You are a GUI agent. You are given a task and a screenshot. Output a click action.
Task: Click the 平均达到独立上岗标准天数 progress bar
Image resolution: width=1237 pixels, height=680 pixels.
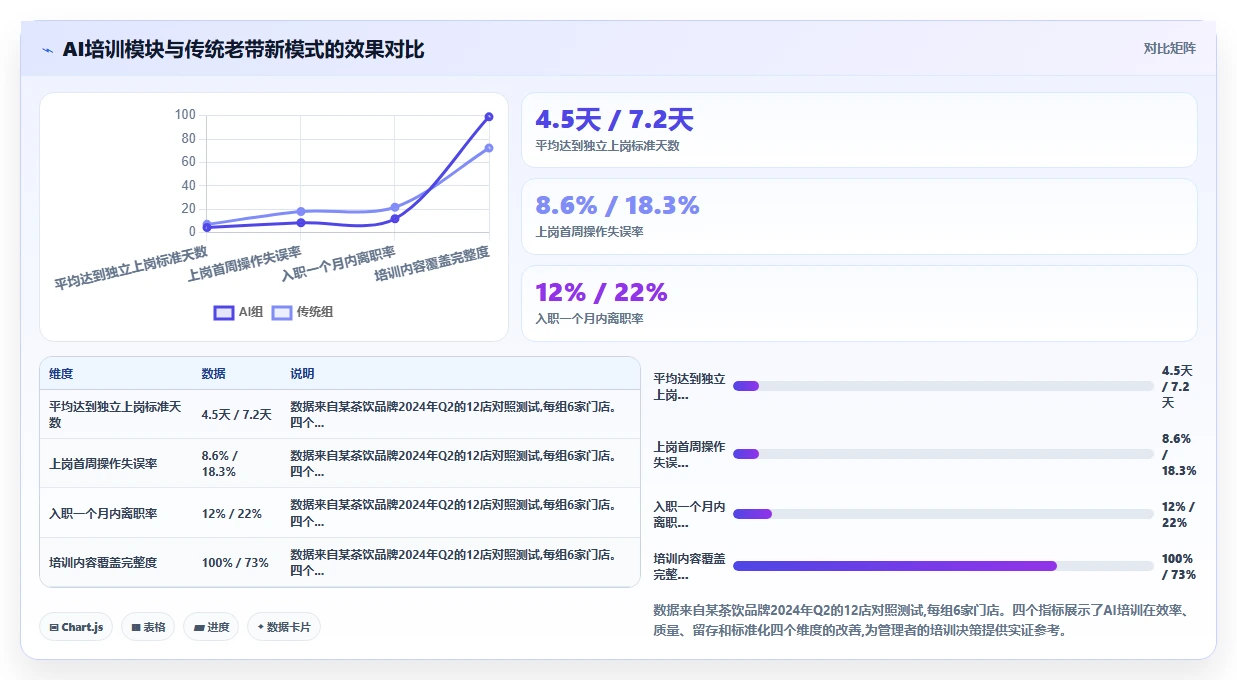(943, 386)
